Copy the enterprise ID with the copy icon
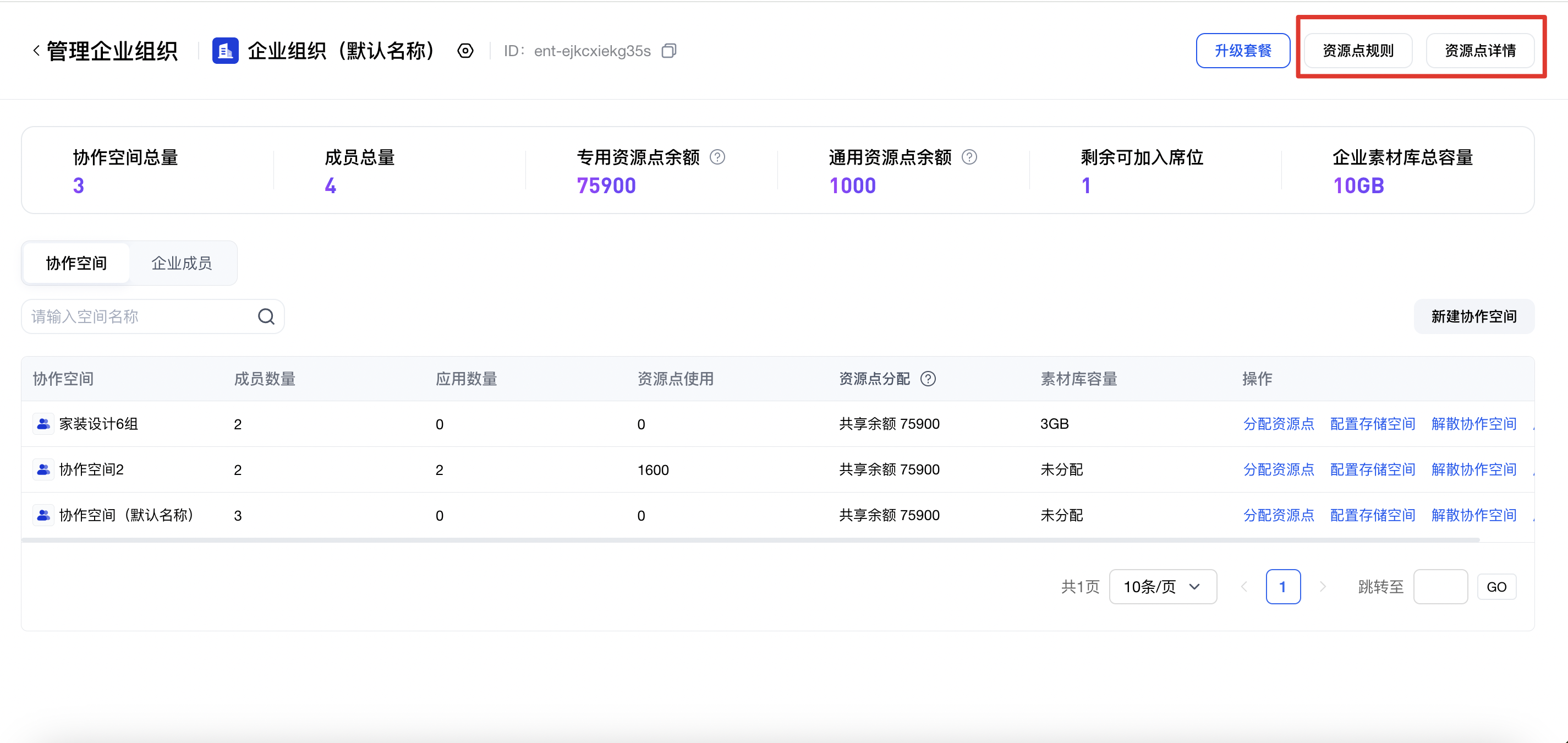Image resolution: width=1568 pixels, height=743 pixels. 669,51
